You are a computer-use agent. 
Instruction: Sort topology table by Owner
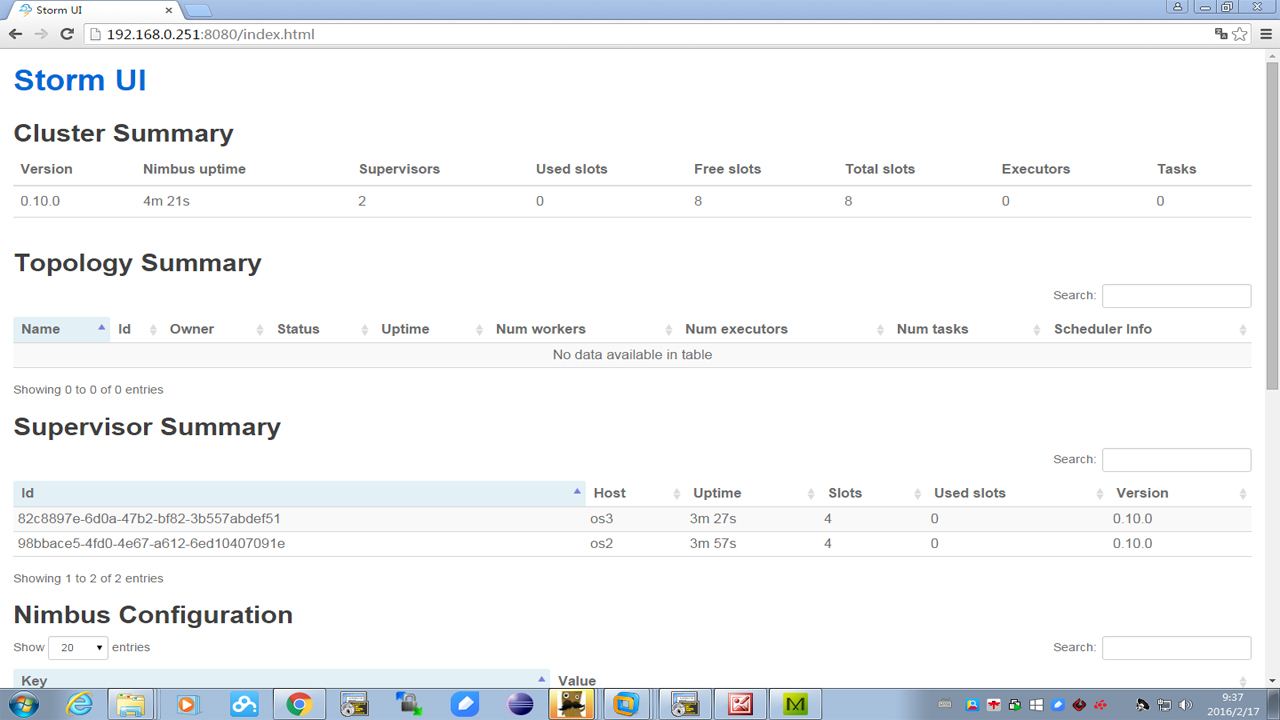point(215,329)
